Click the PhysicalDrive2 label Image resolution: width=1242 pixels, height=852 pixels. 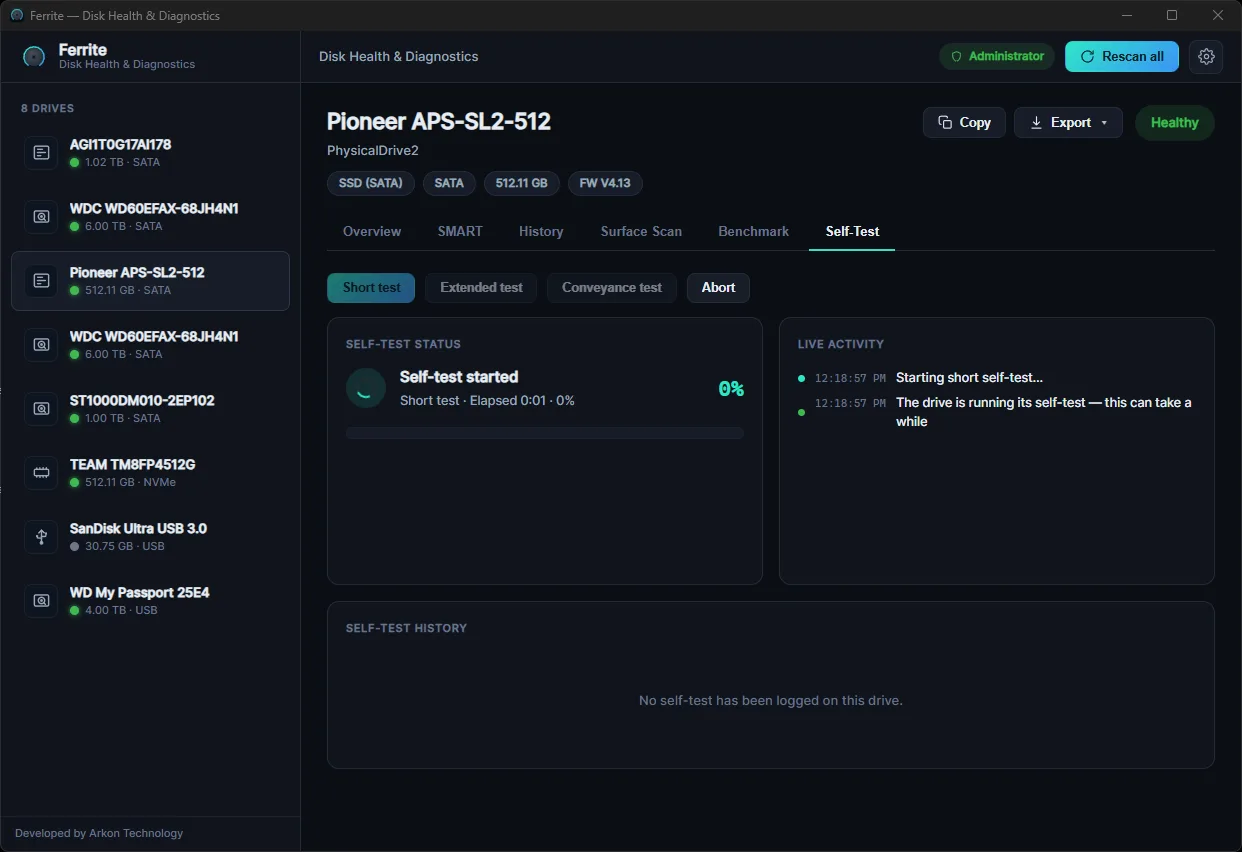pyautogui.click(x=373, y=151)
